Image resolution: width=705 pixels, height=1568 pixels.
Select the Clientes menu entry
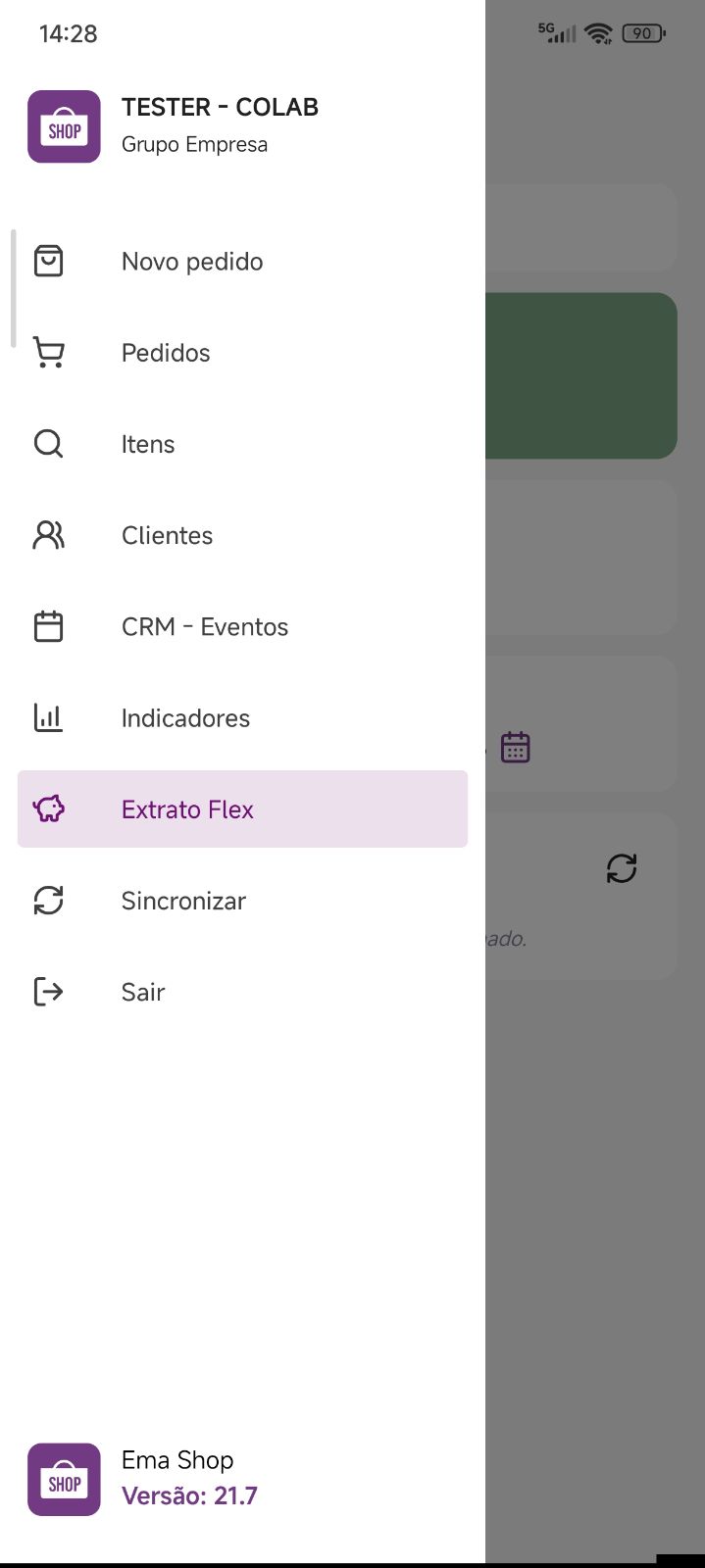coord(242,535)
